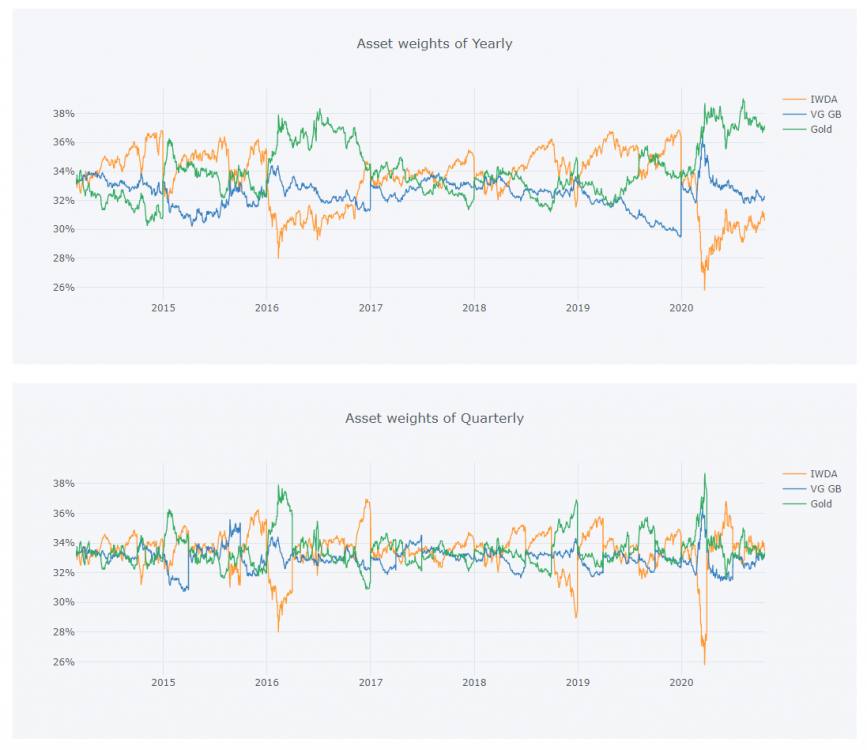Click green Gold line swatch in Yearly legend

[796, 129]
